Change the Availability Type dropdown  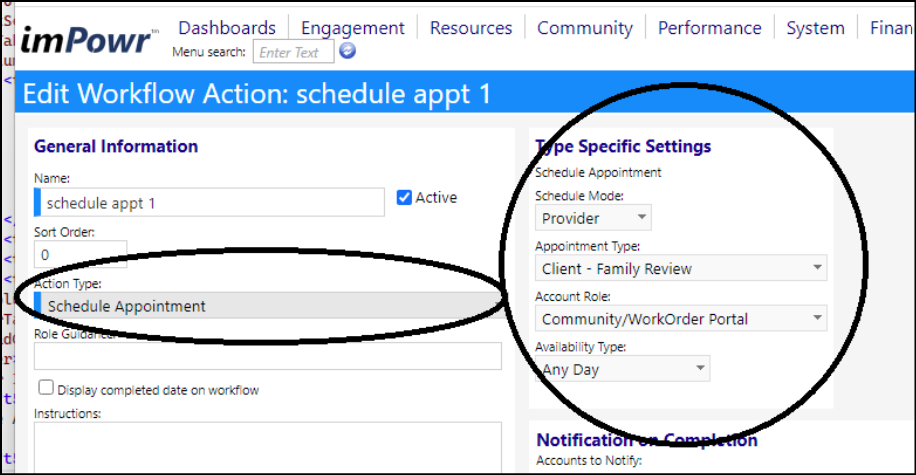(622, 369)
